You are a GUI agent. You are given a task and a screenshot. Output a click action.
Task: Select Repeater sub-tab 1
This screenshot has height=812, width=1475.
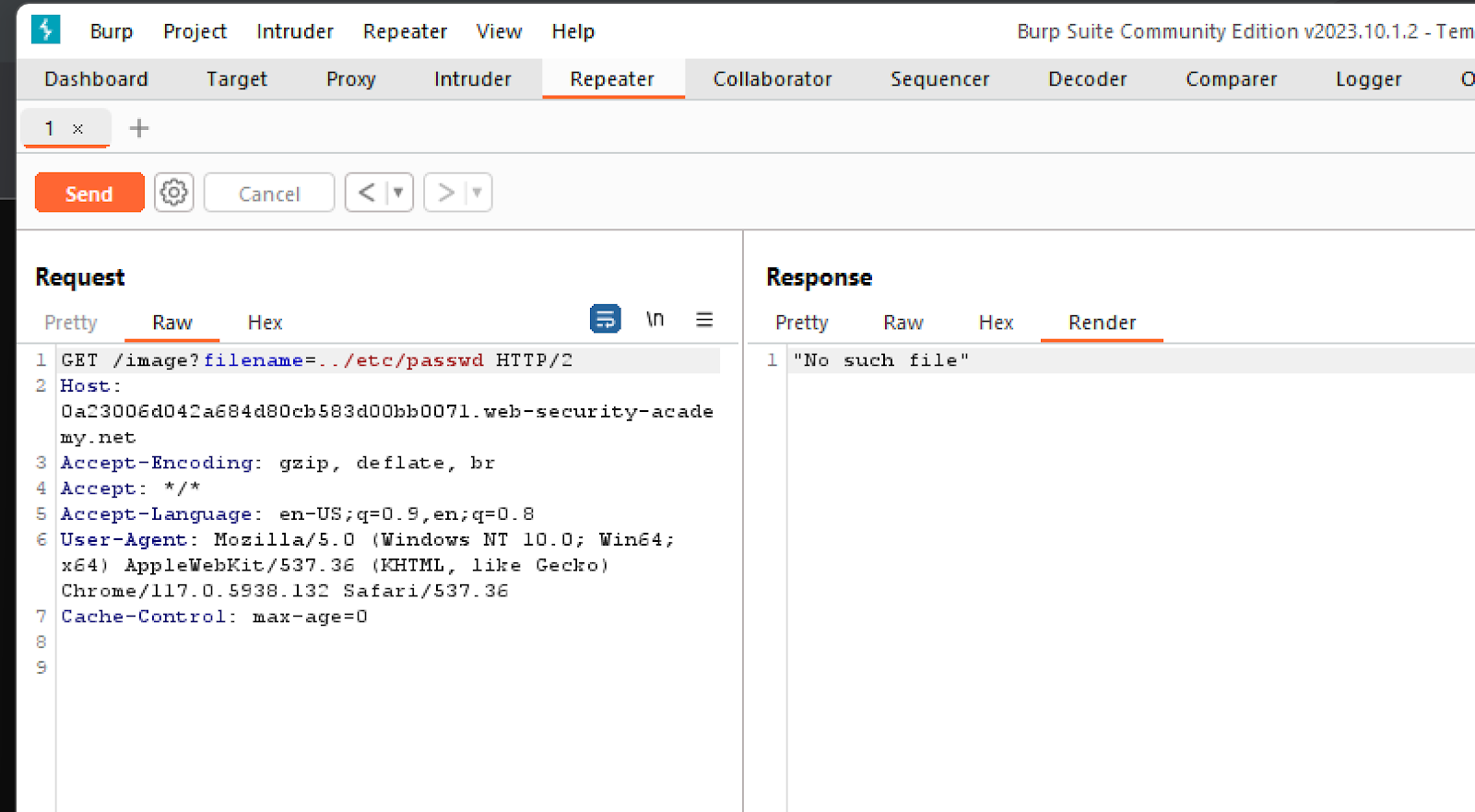50,128
